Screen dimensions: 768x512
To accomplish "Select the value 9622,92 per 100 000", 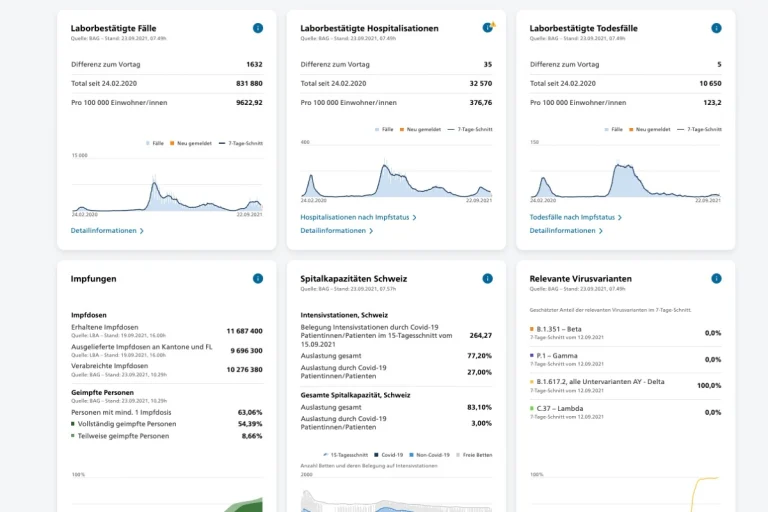I will (249, 102).
